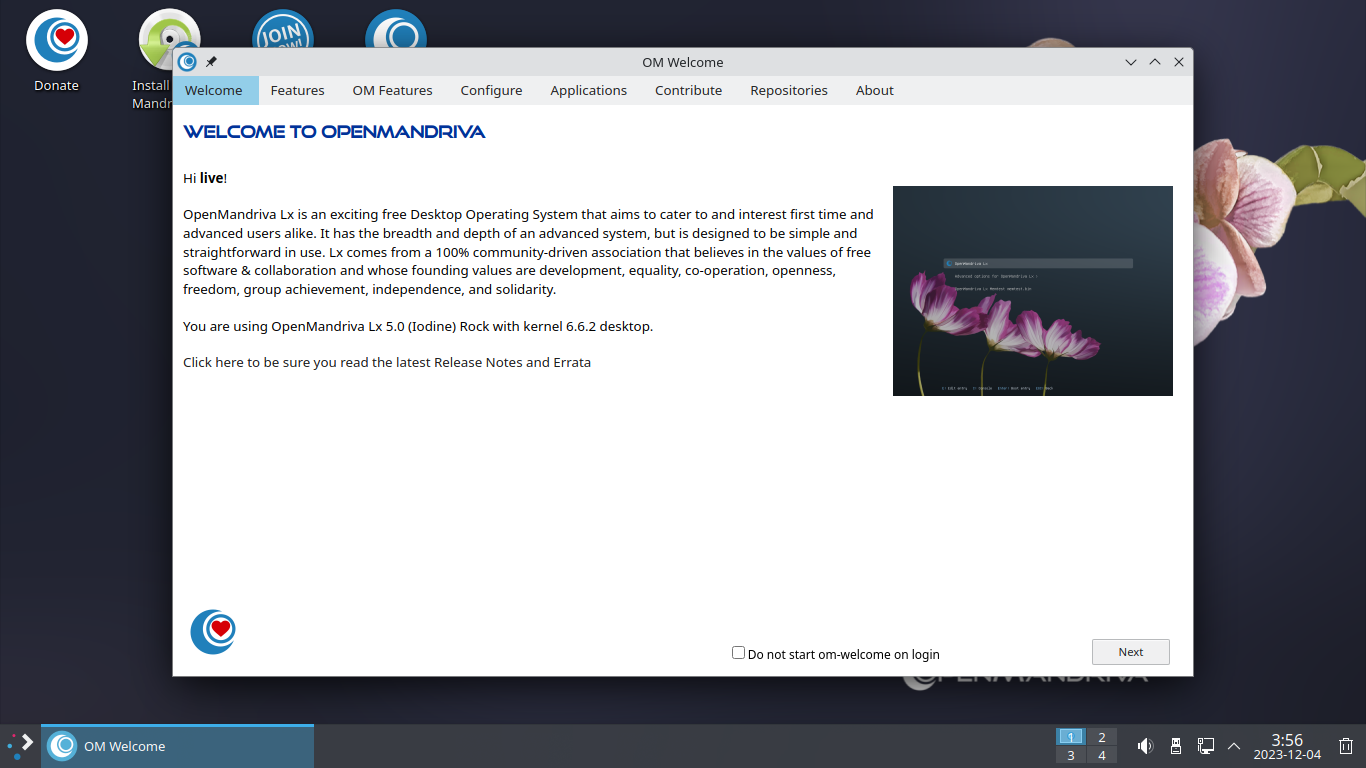Viewport: 1366px width, 768px height.
Task: Open the application launcher in the taskbar
Action: [x=20, y=746]
